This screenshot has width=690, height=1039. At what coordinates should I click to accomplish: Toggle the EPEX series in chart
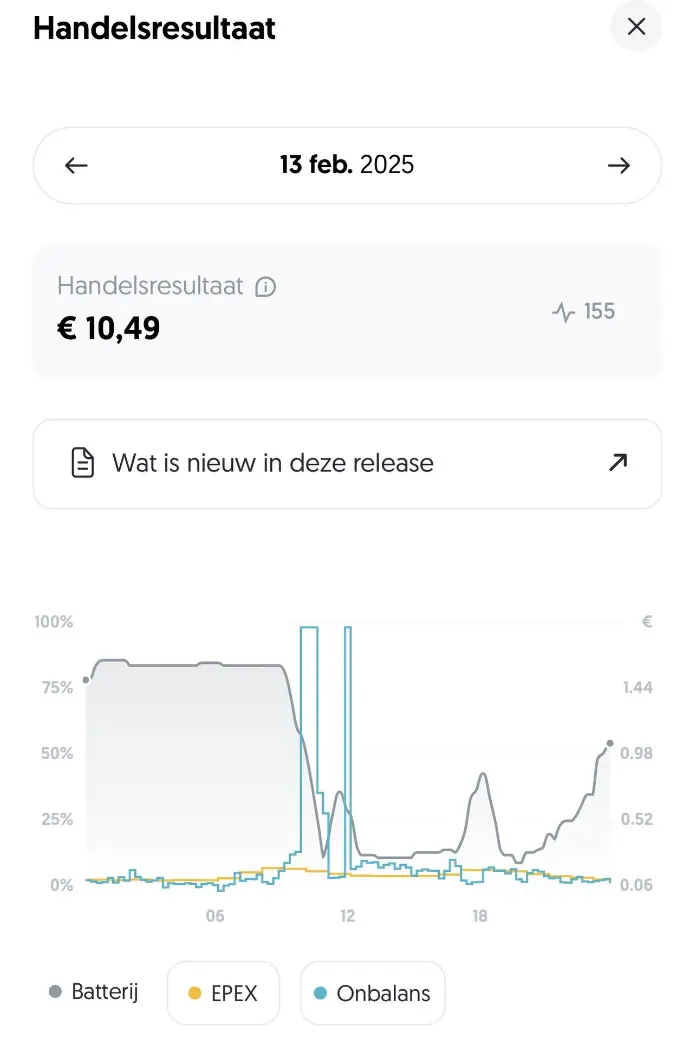point(223,993)
